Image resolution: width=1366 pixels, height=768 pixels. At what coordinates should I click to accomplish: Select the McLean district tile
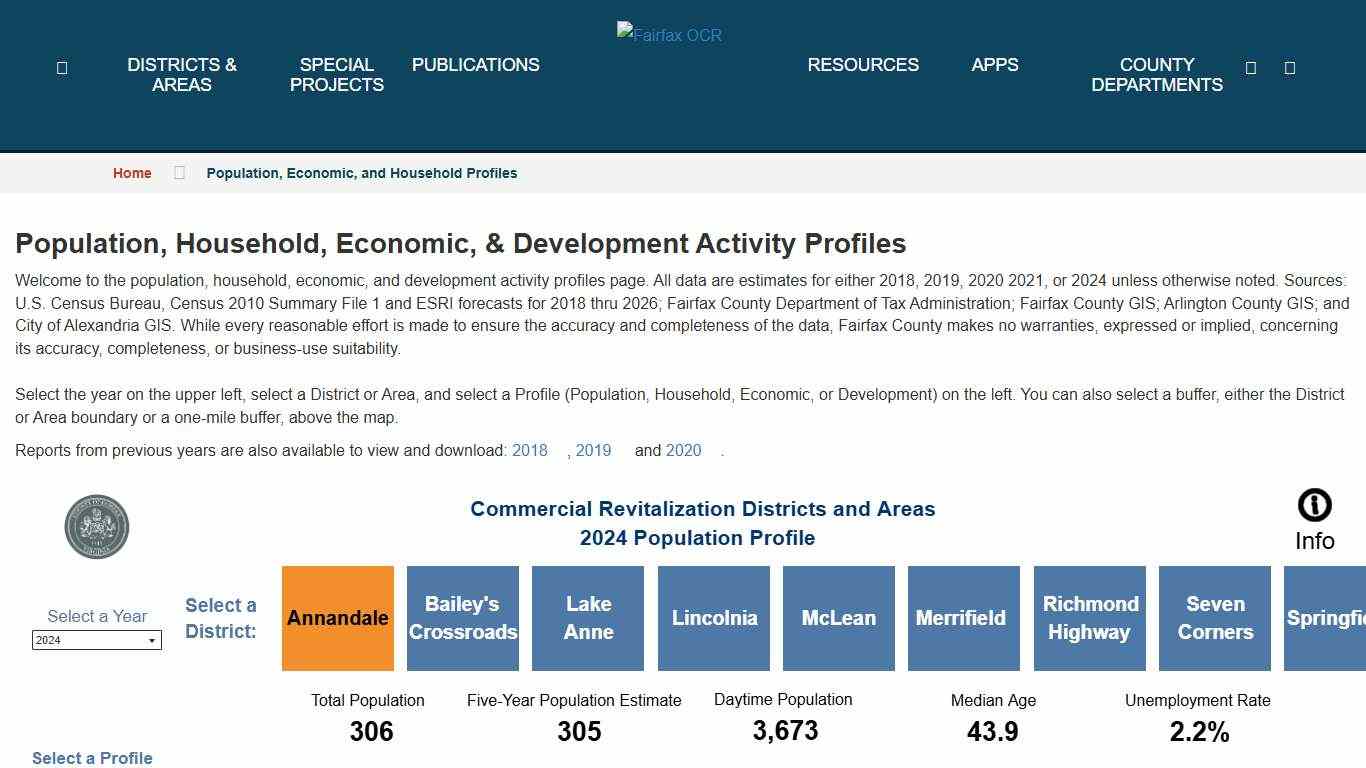[x=838, y=618]
